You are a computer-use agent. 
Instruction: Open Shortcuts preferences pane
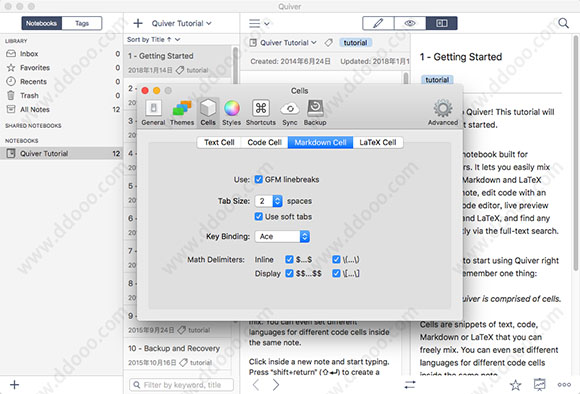tap(261, 113)
